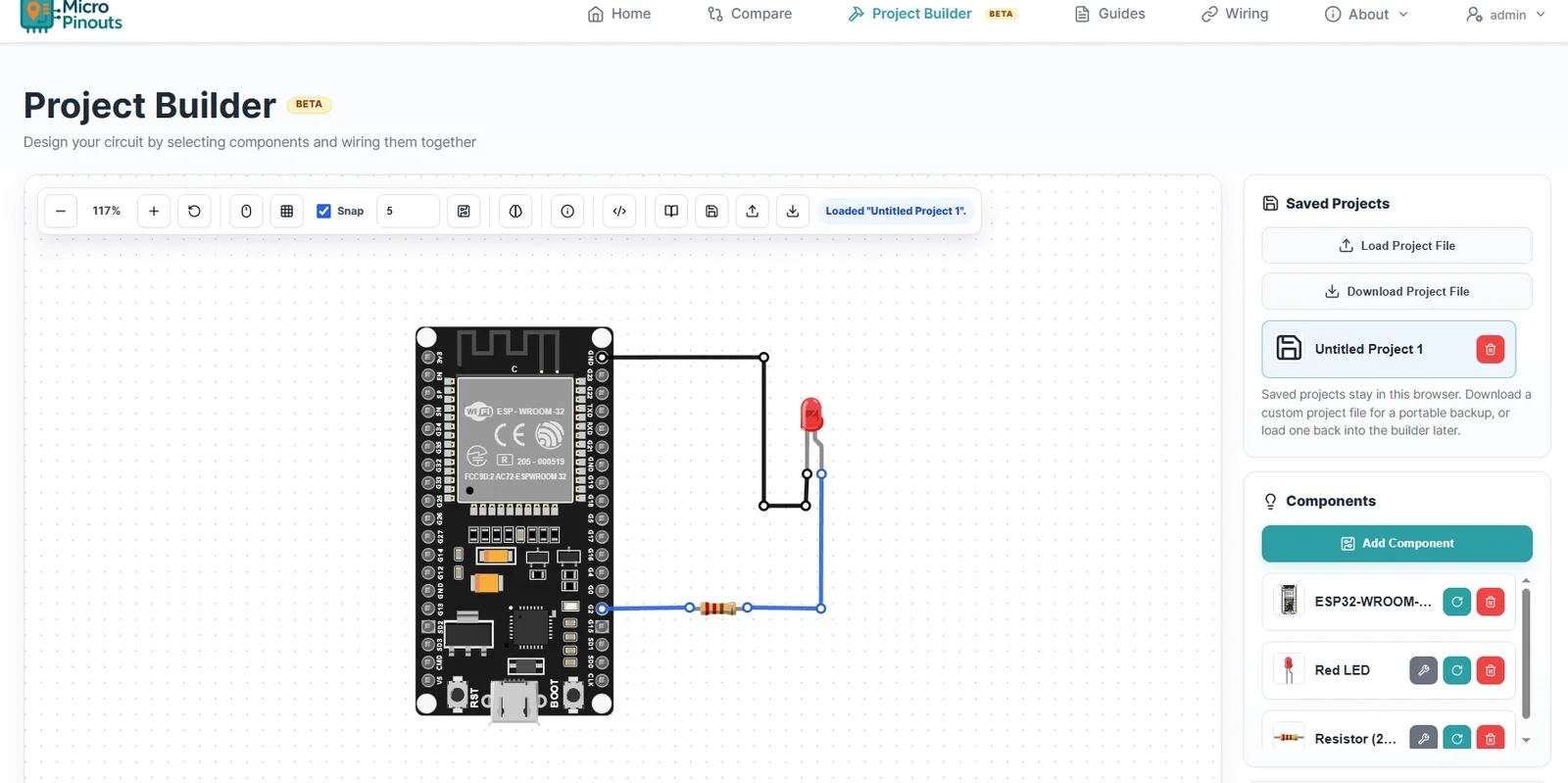Click the 117% zoom level label
This screenshot has height=783, width=1568.
click(x=107, y=211)
